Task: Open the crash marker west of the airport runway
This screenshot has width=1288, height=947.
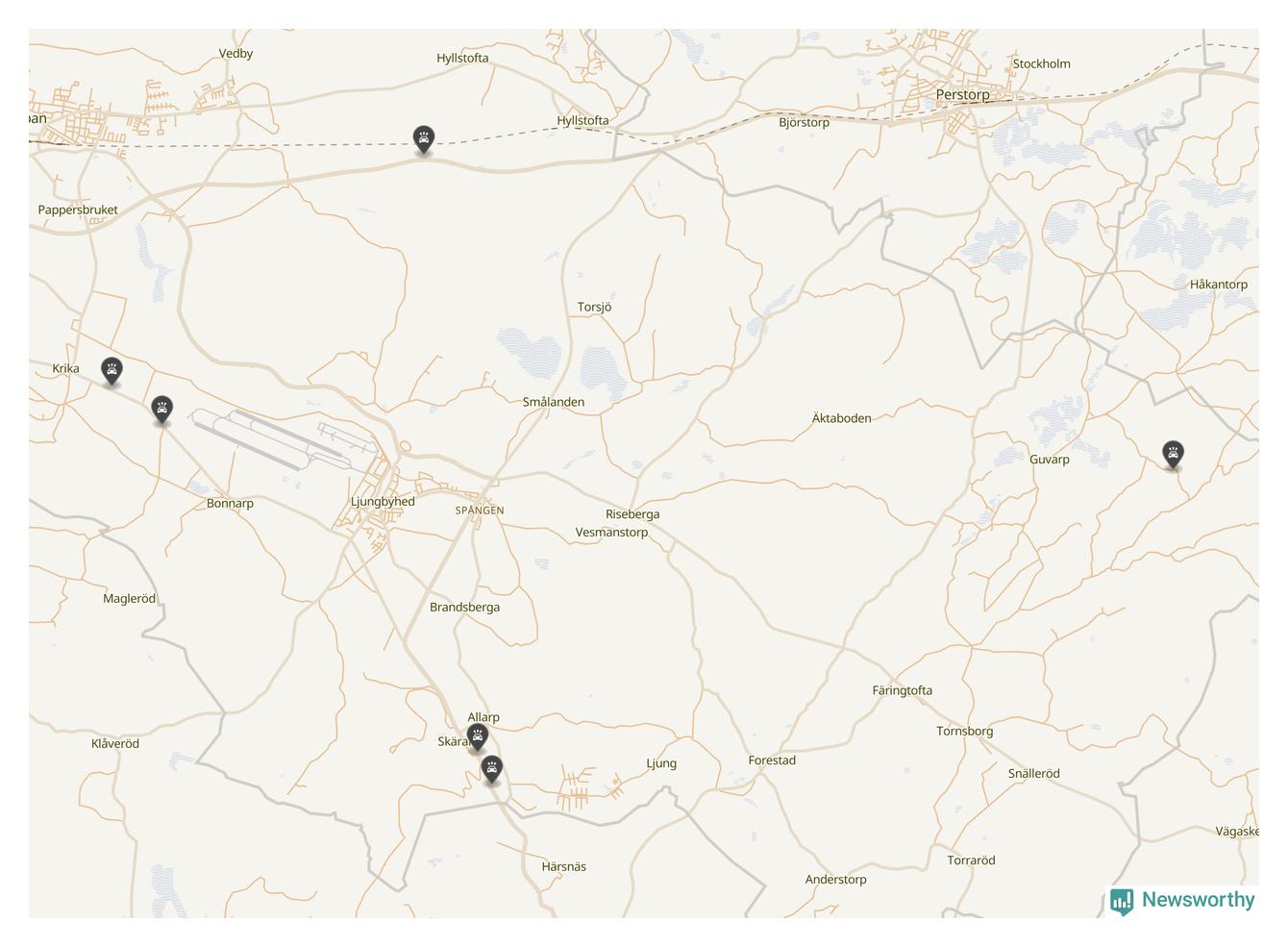Action: [x=162, y=411]
